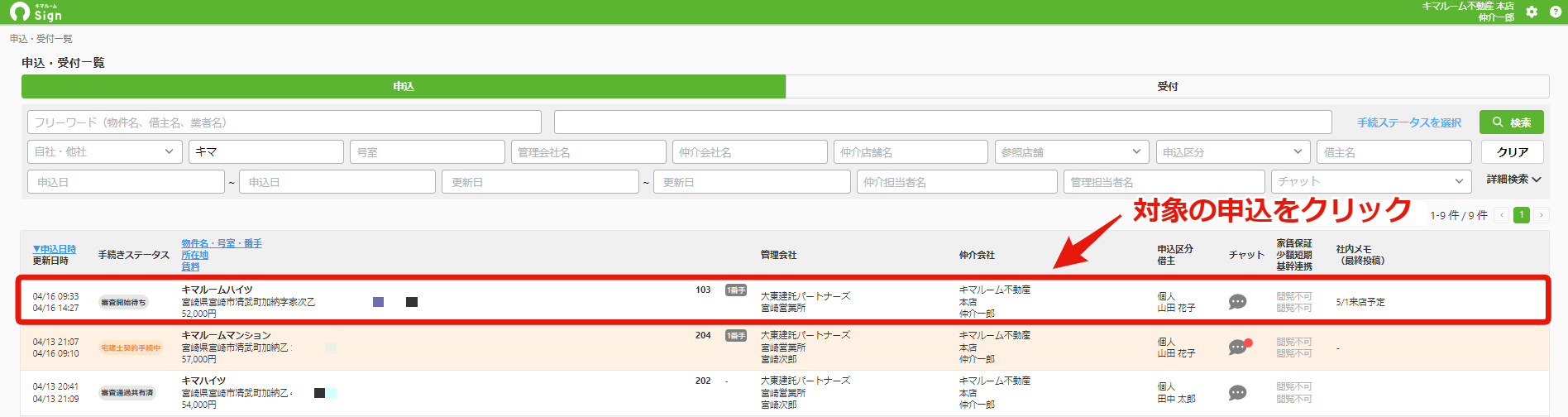The width and height of the screenshot is (1568, 417).
Task: Click the 号室 input field
Action: coord(427,152)
